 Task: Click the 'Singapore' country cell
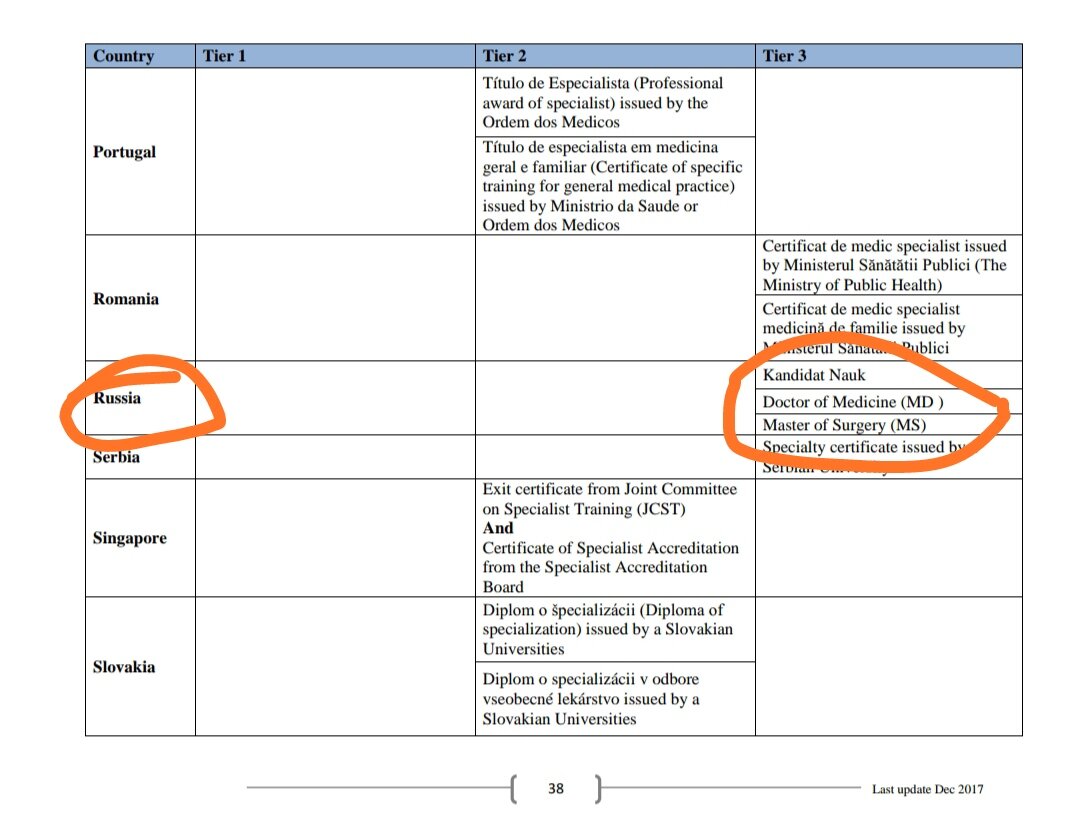point(141,538)
